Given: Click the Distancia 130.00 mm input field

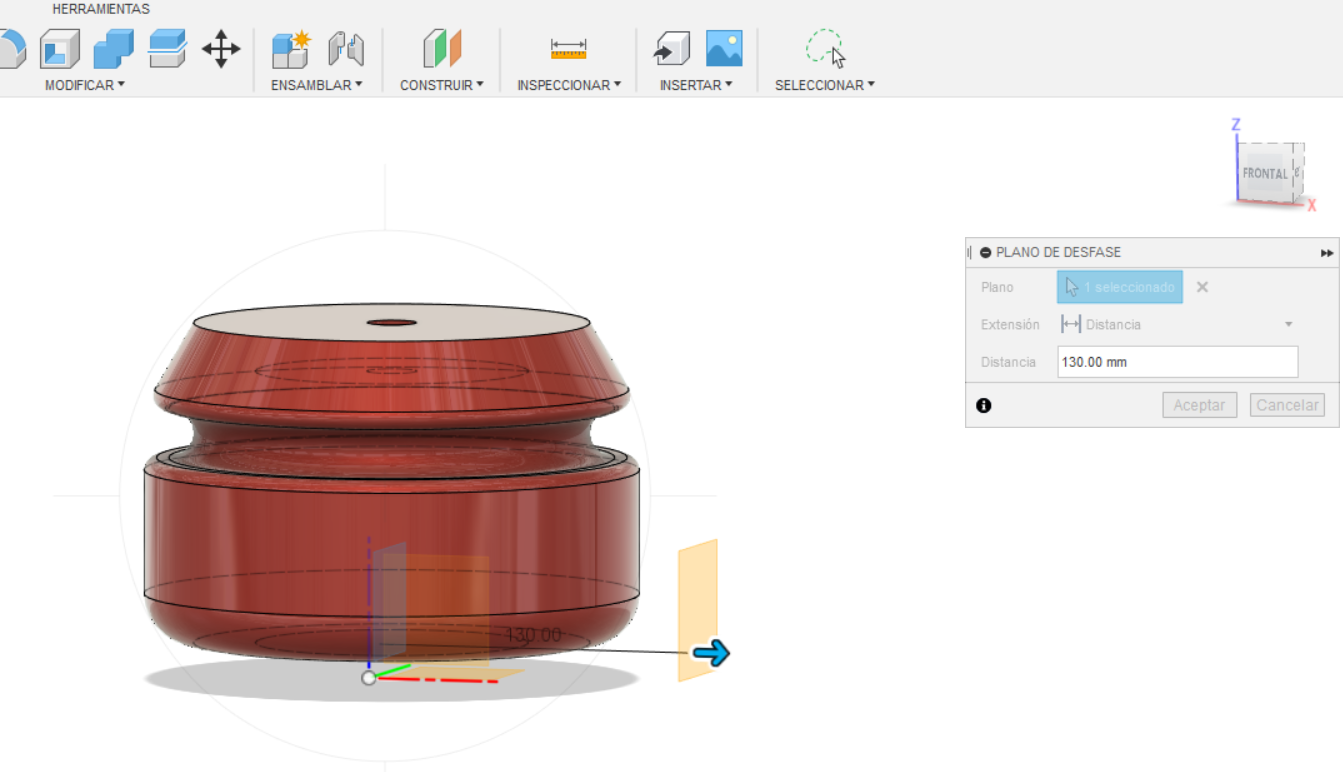Looking at the screenshot, I should (1178, 362).
